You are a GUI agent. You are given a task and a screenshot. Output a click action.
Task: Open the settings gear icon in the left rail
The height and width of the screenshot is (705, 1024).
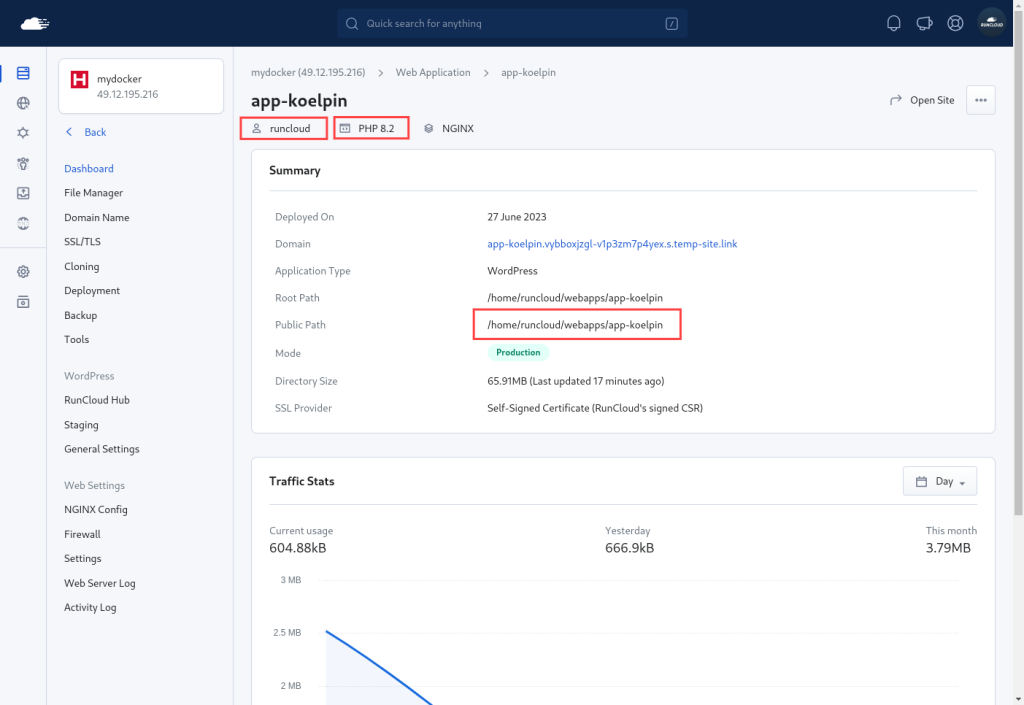[x=23, y=272]
